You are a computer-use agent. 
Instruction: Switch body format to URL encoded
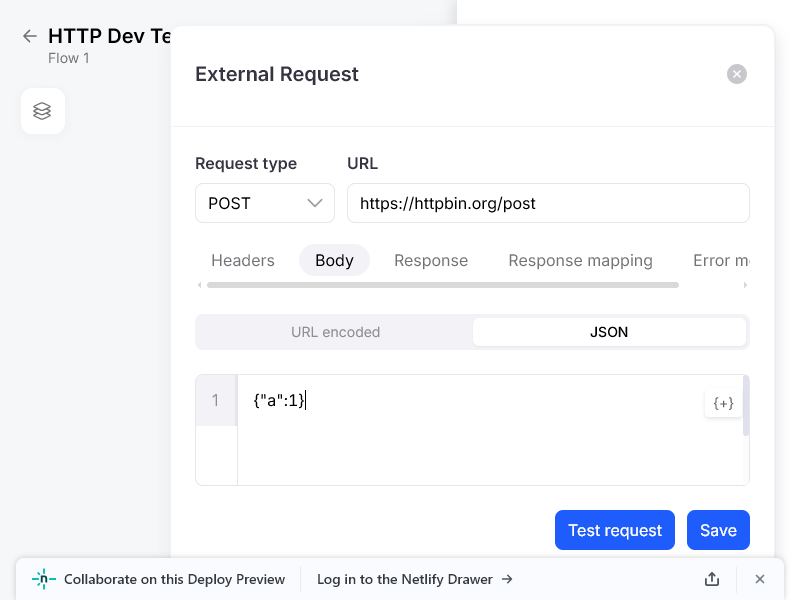click(335, 332)
